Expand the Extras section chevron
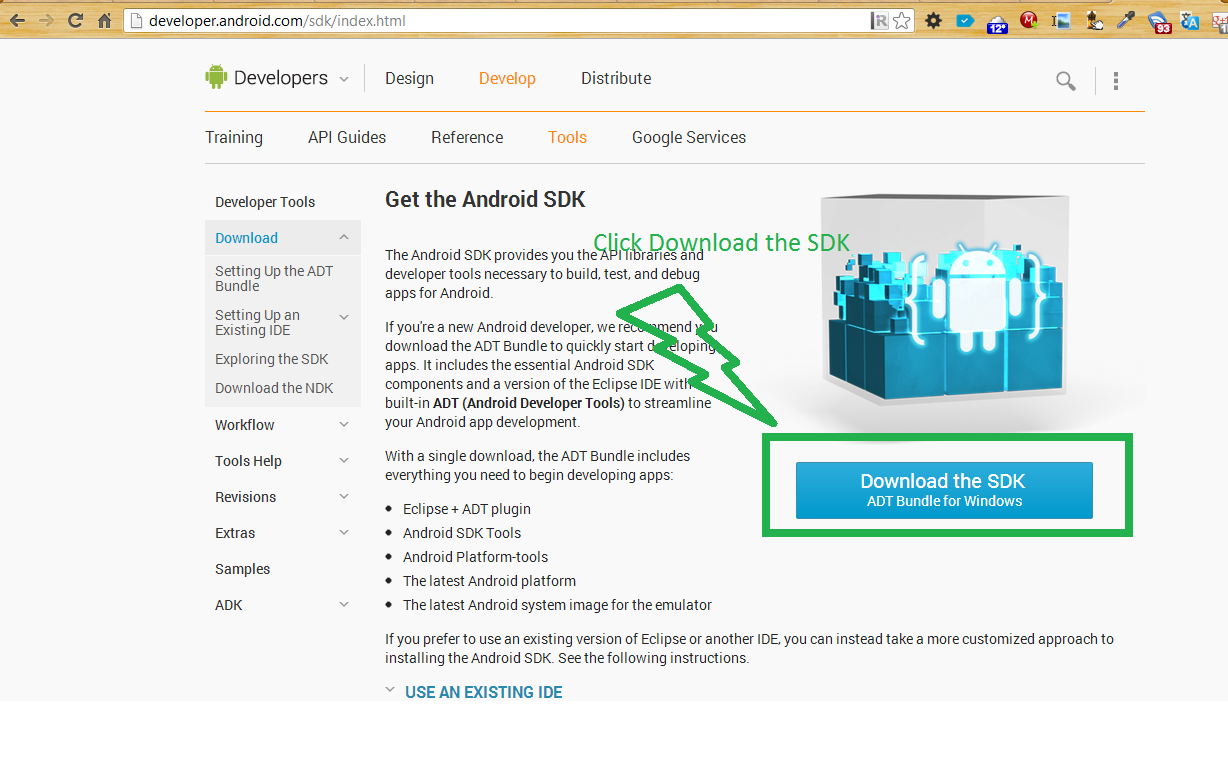 click(344, 533)
